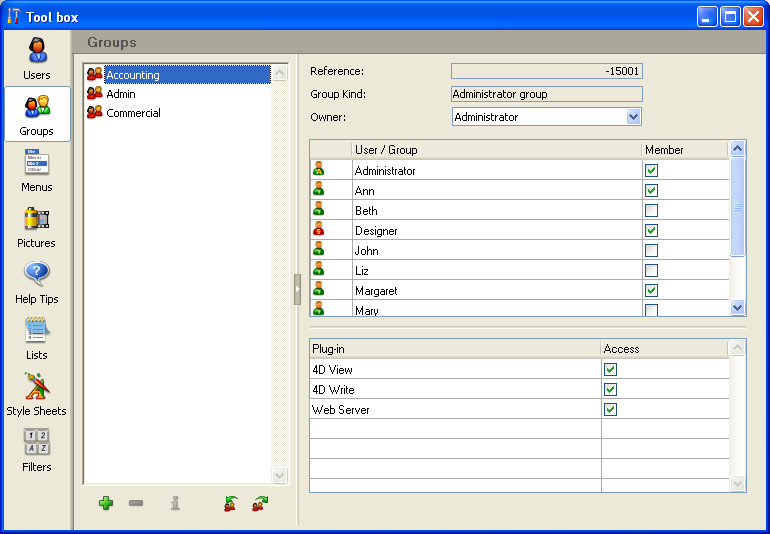
Task: Open the Menus editor page
Action: click(37, 170)
